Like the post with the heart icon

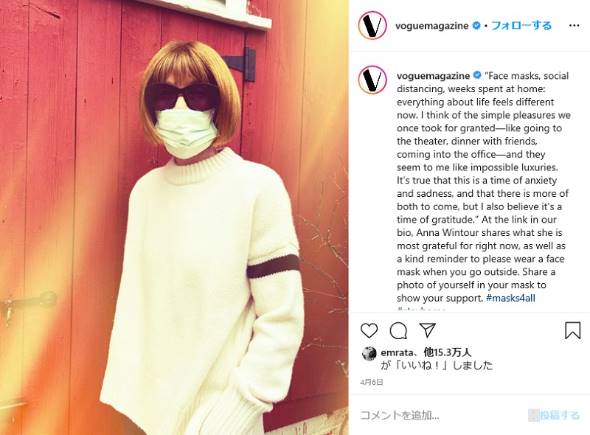[369, 331]
